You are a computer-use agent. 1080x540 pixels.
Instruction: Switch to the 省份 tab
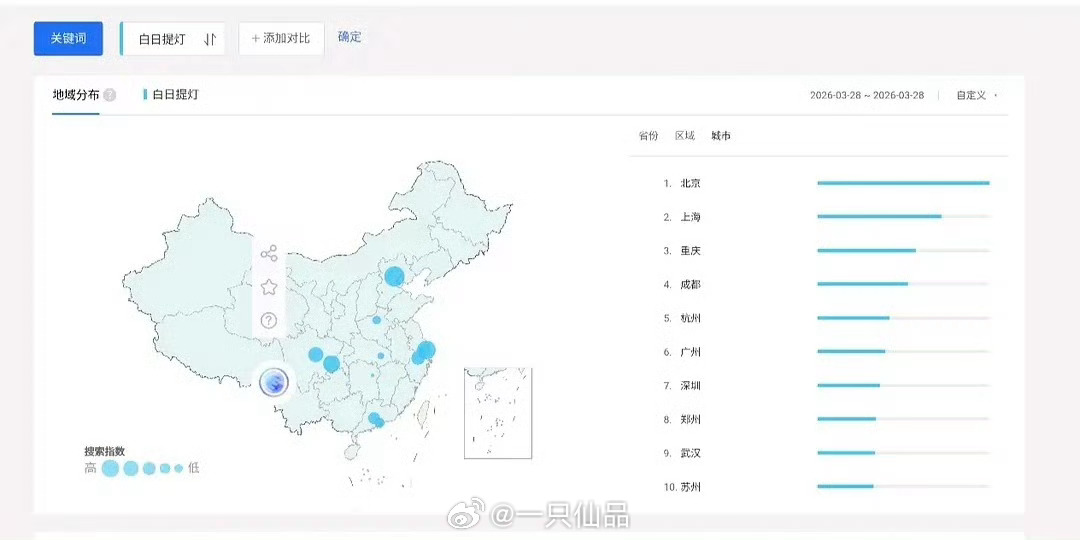[x=648, y=136]
